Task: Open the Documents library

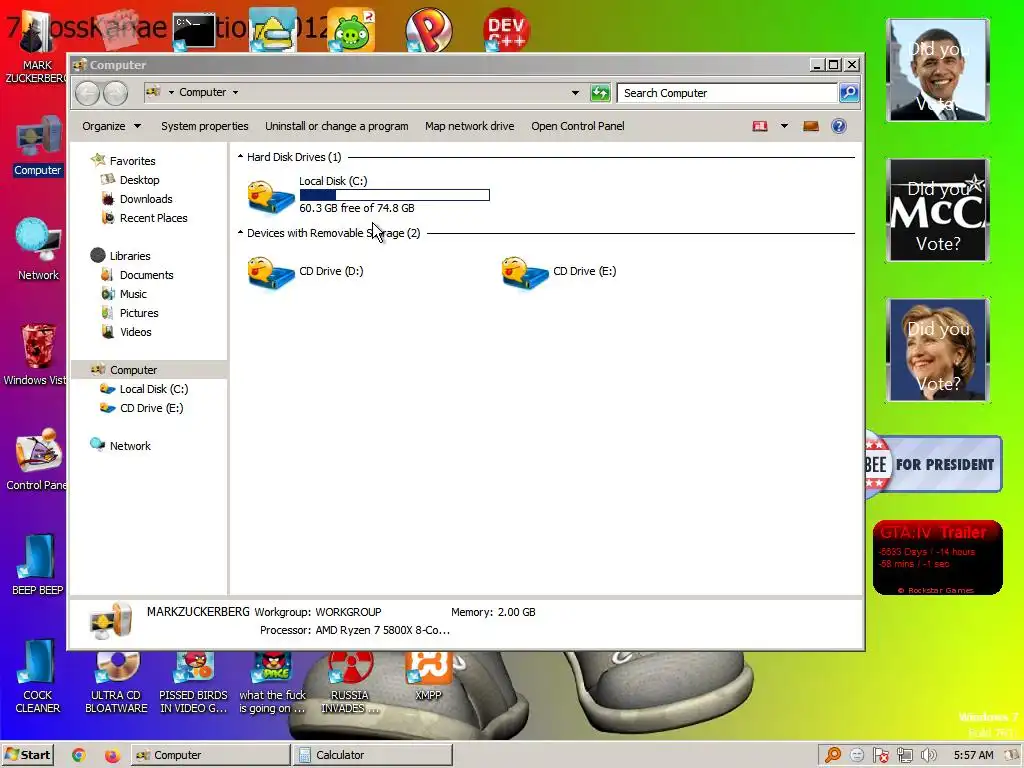Action: (x=146, y=275)
